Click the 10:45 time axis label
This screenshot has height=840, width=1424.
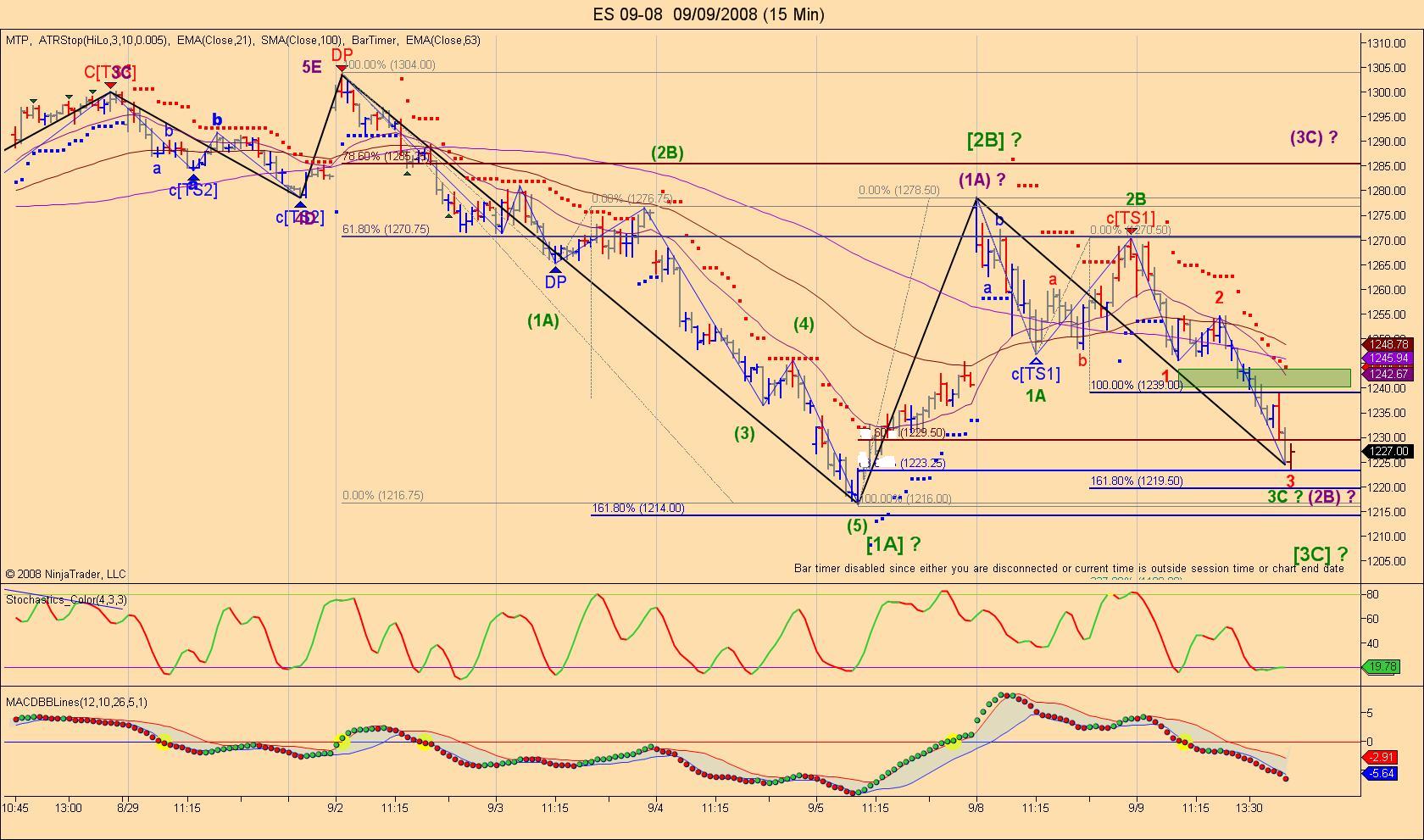pos(16,808)
